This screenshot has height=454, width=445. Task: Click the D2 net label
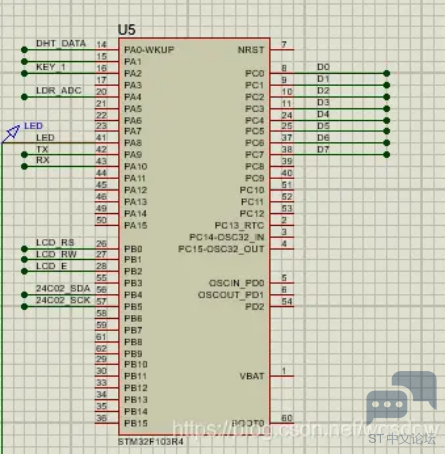(x=323, y=91)
